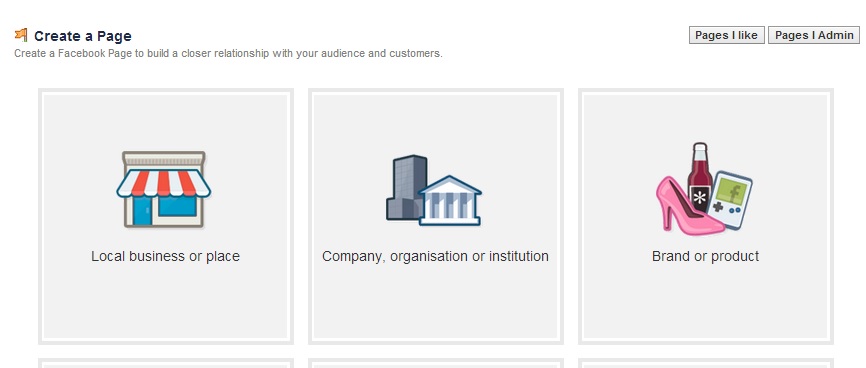Choose the Brand or product label

(x=705, y=256)
